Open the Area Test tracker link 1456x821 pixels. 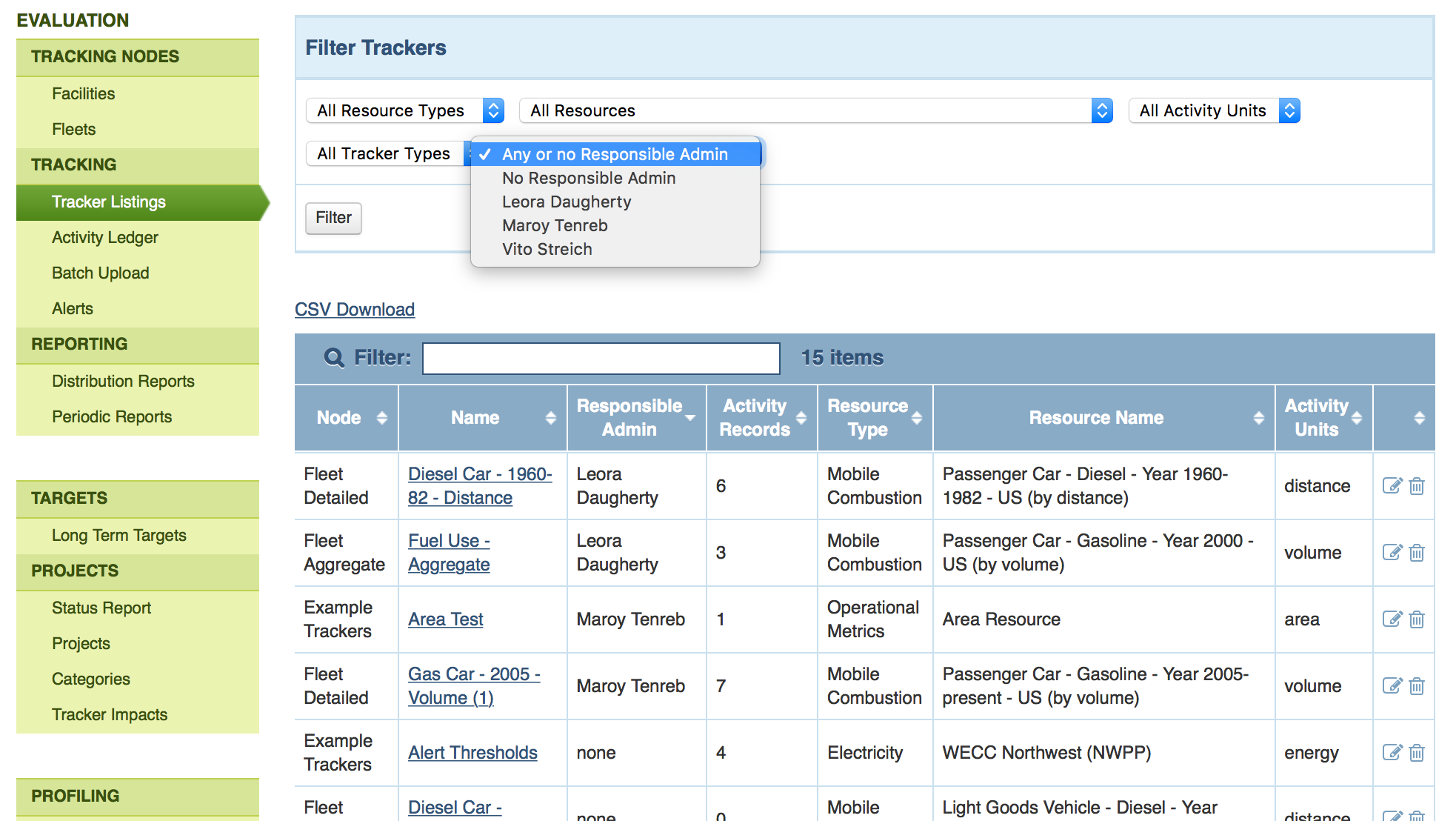tap(445, 619)
